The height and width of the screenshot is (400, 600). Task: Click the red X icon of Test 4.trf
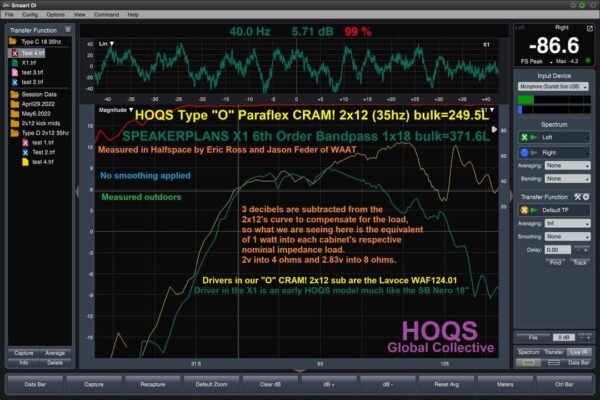15,53
